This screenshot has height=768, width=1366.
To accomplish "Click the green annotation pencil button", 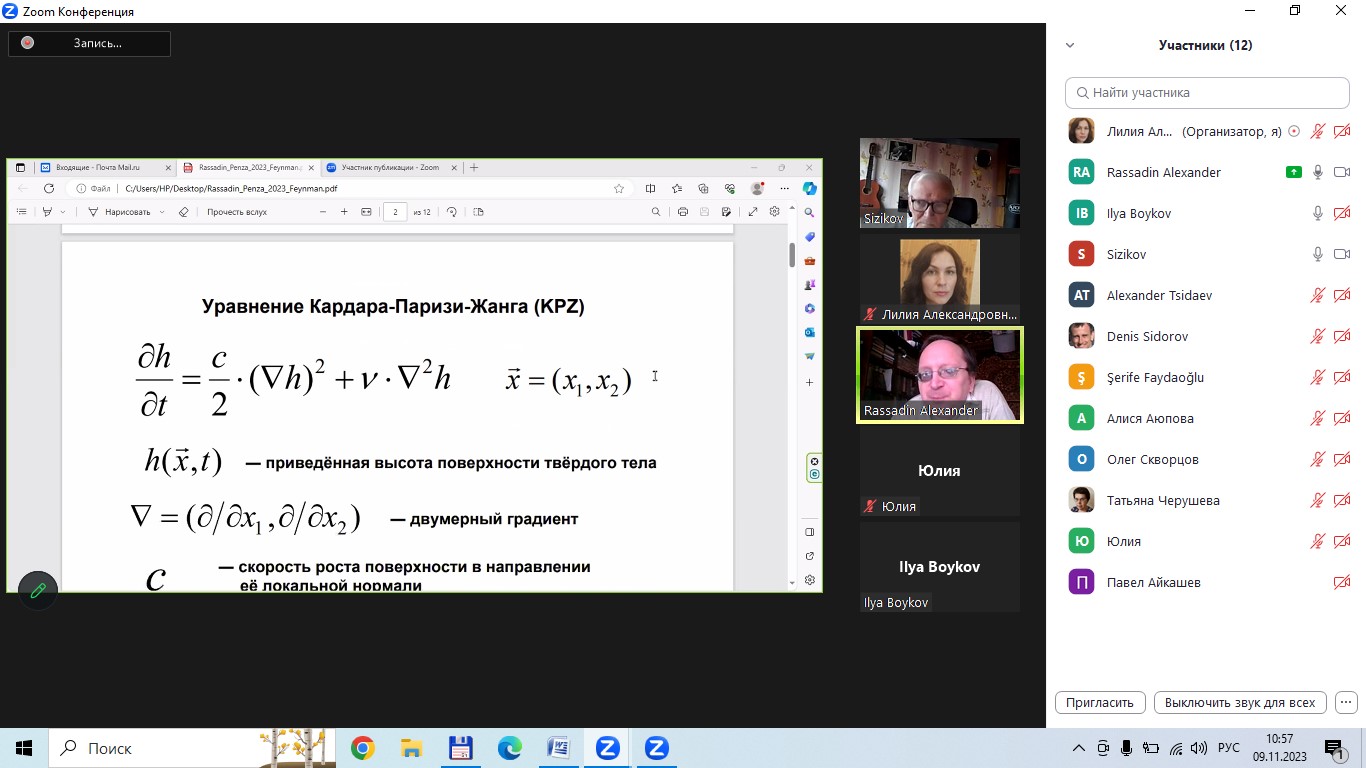I will tap(38, 591).
